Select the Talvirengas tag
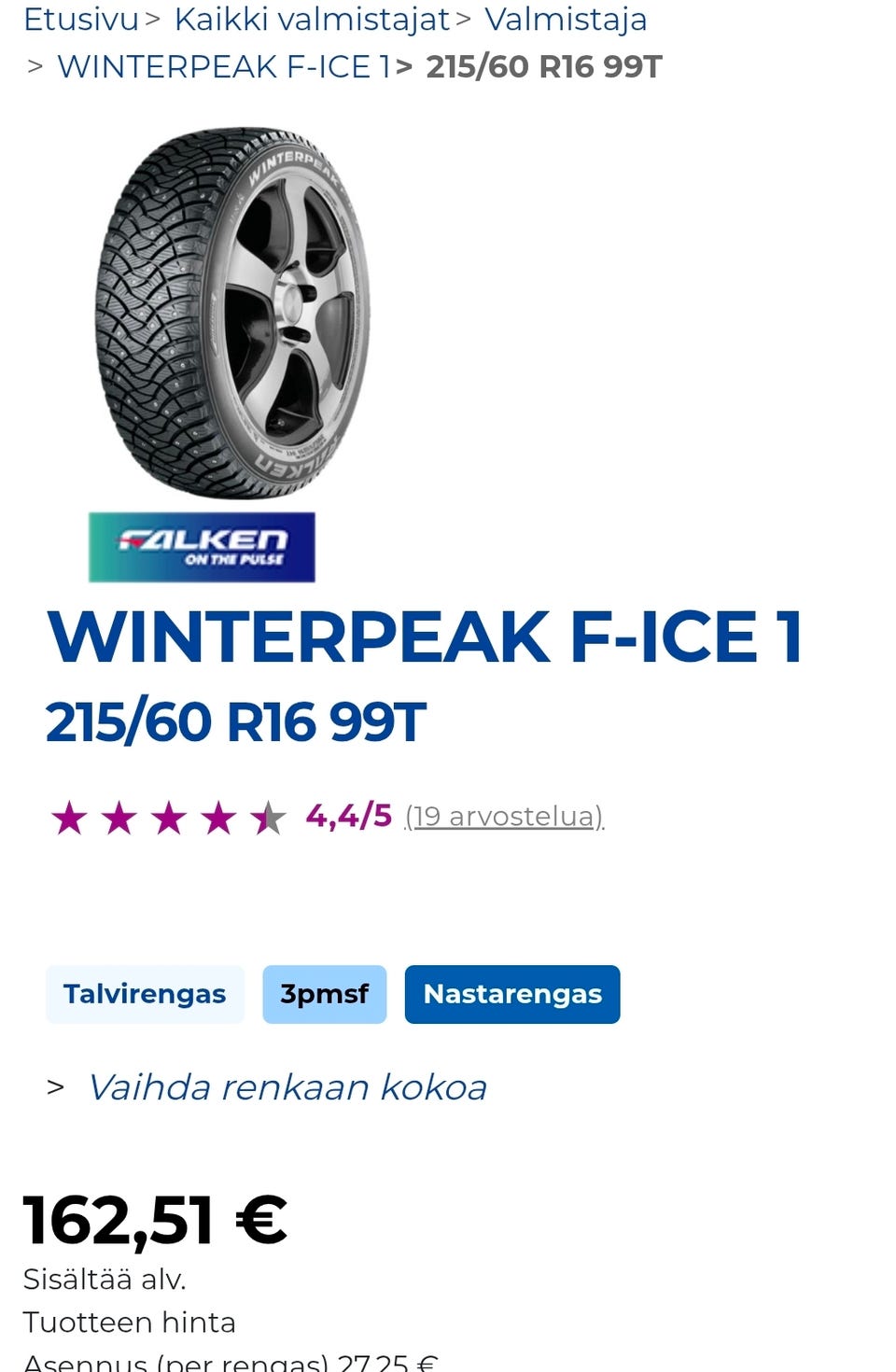896x1372 pixels. click(145, 994)
